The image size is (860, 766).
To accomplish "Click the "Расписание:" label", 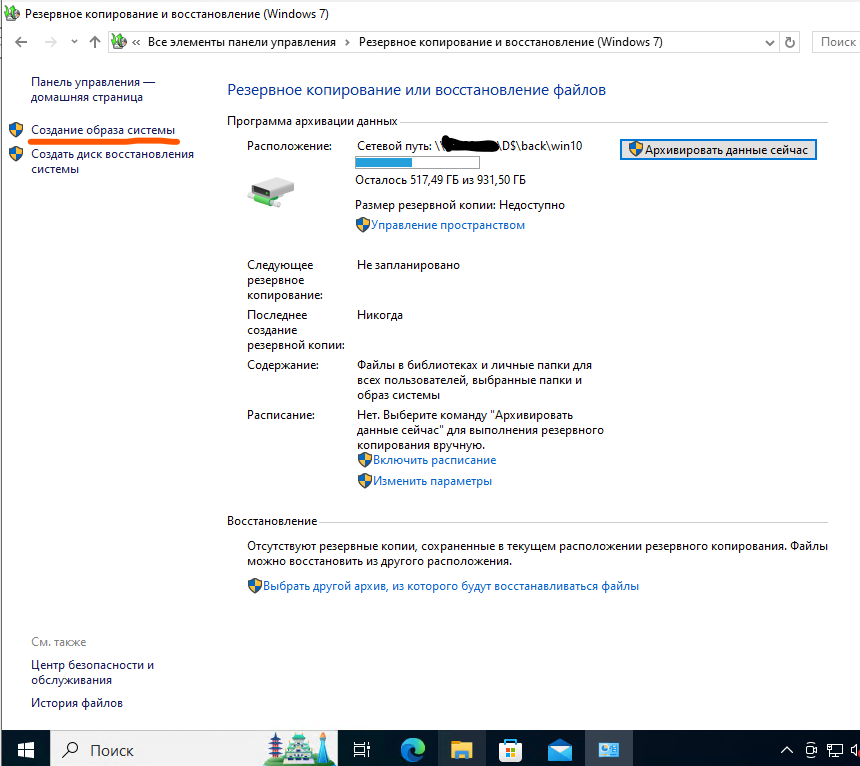I will 281,415.
